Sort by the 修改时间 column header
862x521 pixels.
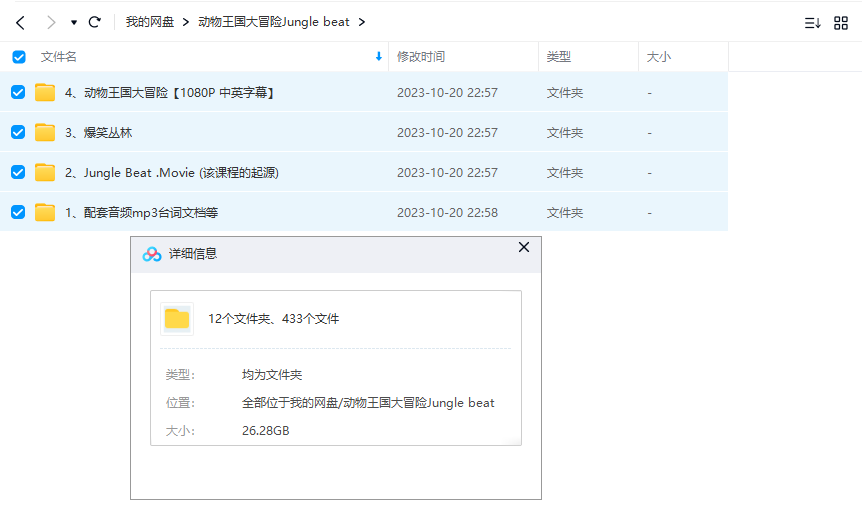(x=421, y=57)
